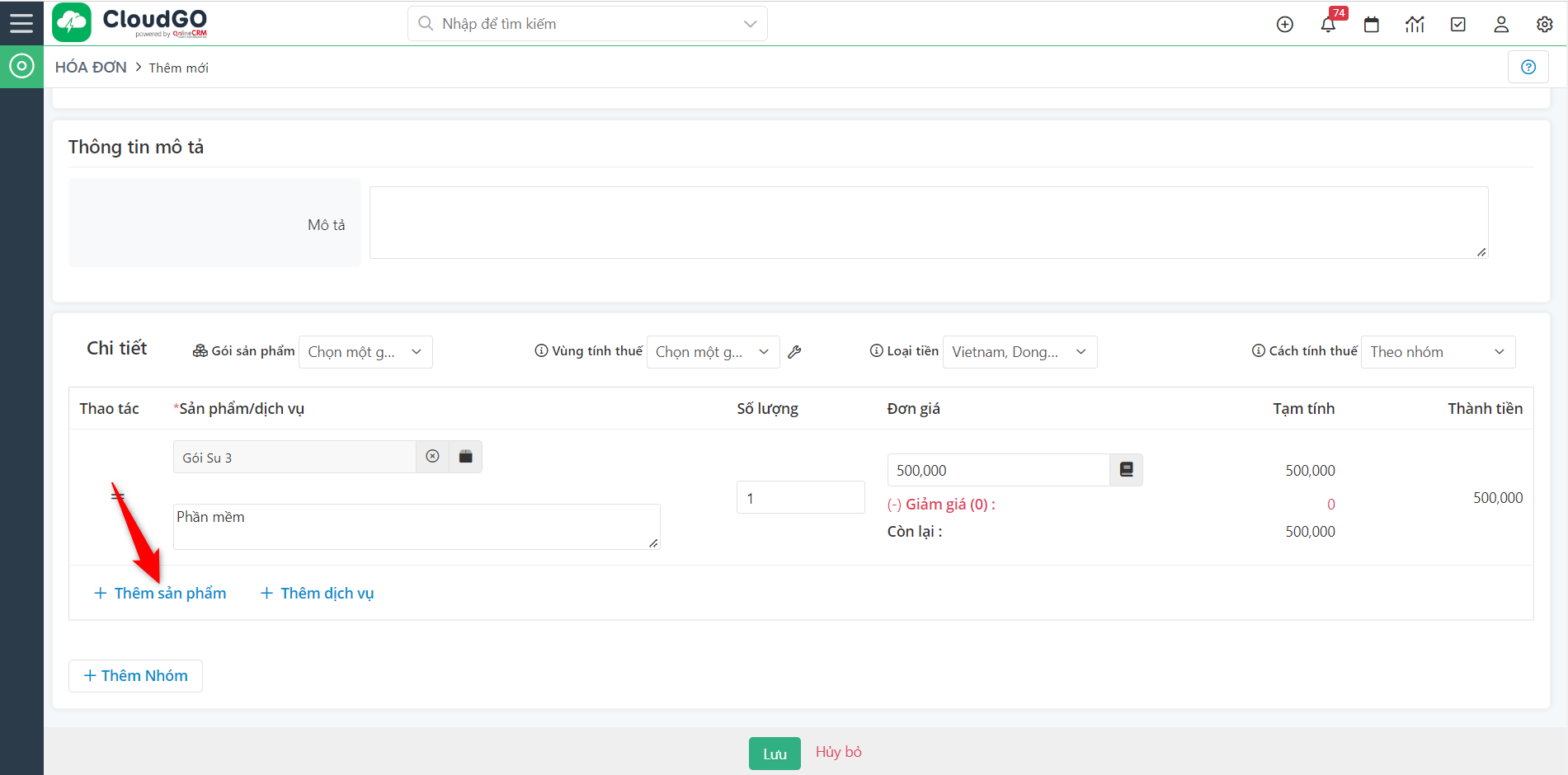Open the Cách tính thuế dropdown
The width and height of the screenshot is (1568, 775).
tap(1437, 352)
